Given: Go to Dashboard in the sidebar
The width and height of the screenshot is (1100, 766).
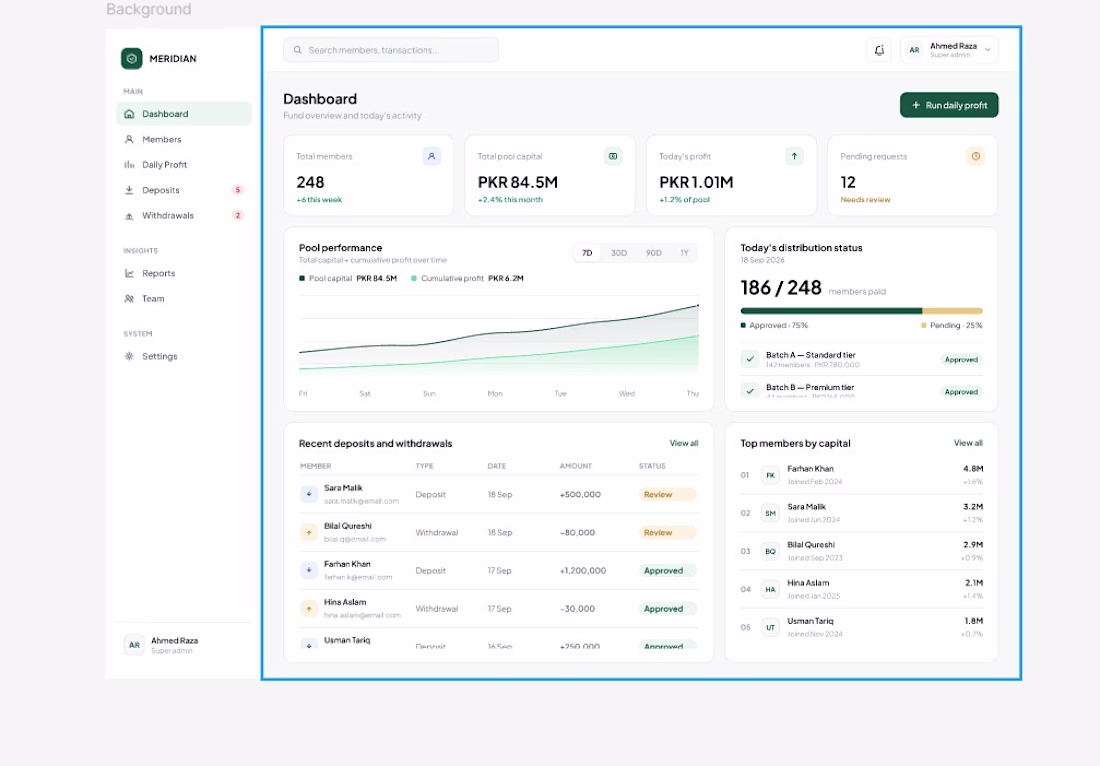Looking at the screenshot, I should tap(184, 114).
